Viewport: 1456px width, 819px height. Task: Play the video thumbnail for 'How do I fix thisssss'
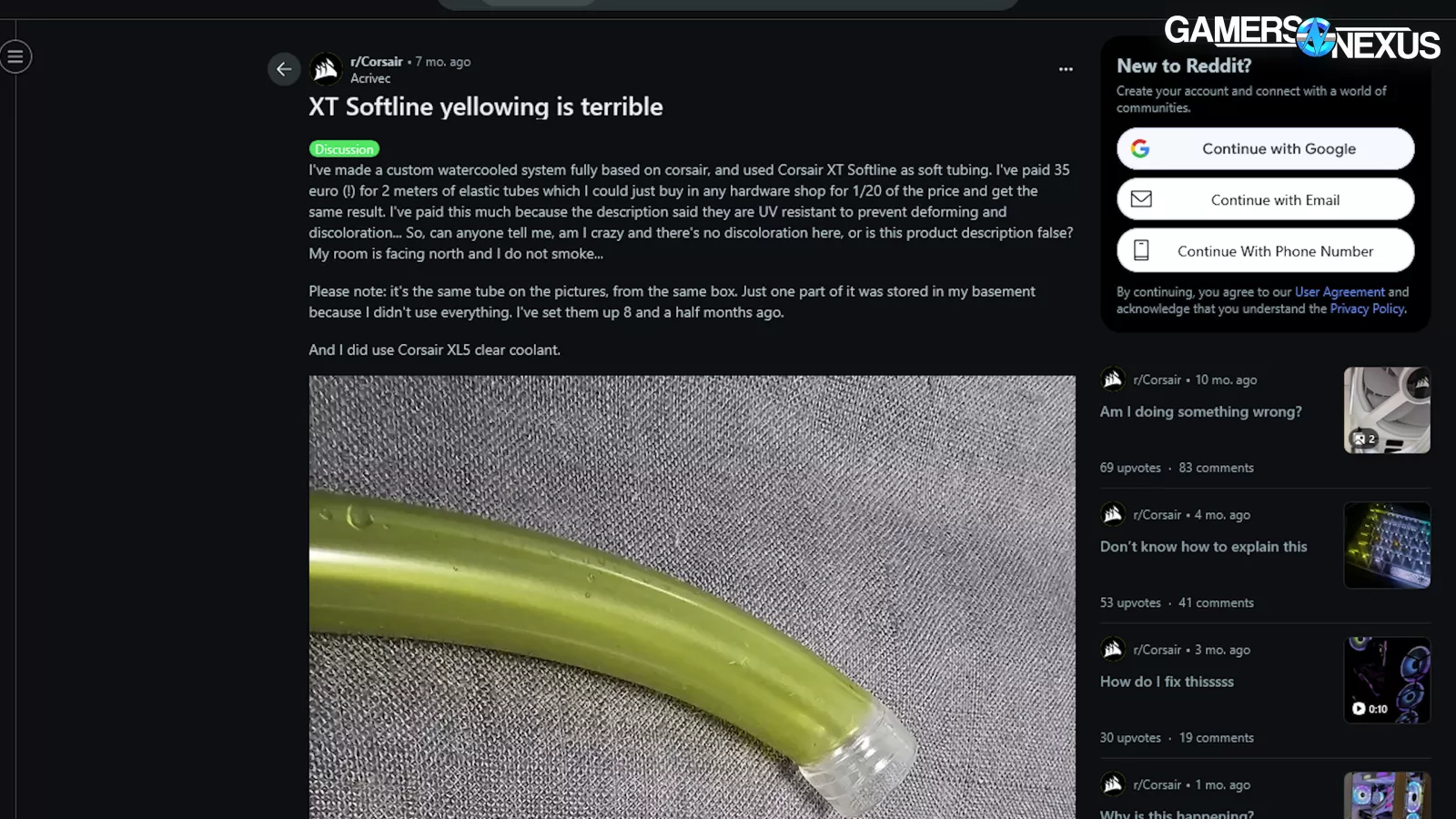tap(1387, 680)
